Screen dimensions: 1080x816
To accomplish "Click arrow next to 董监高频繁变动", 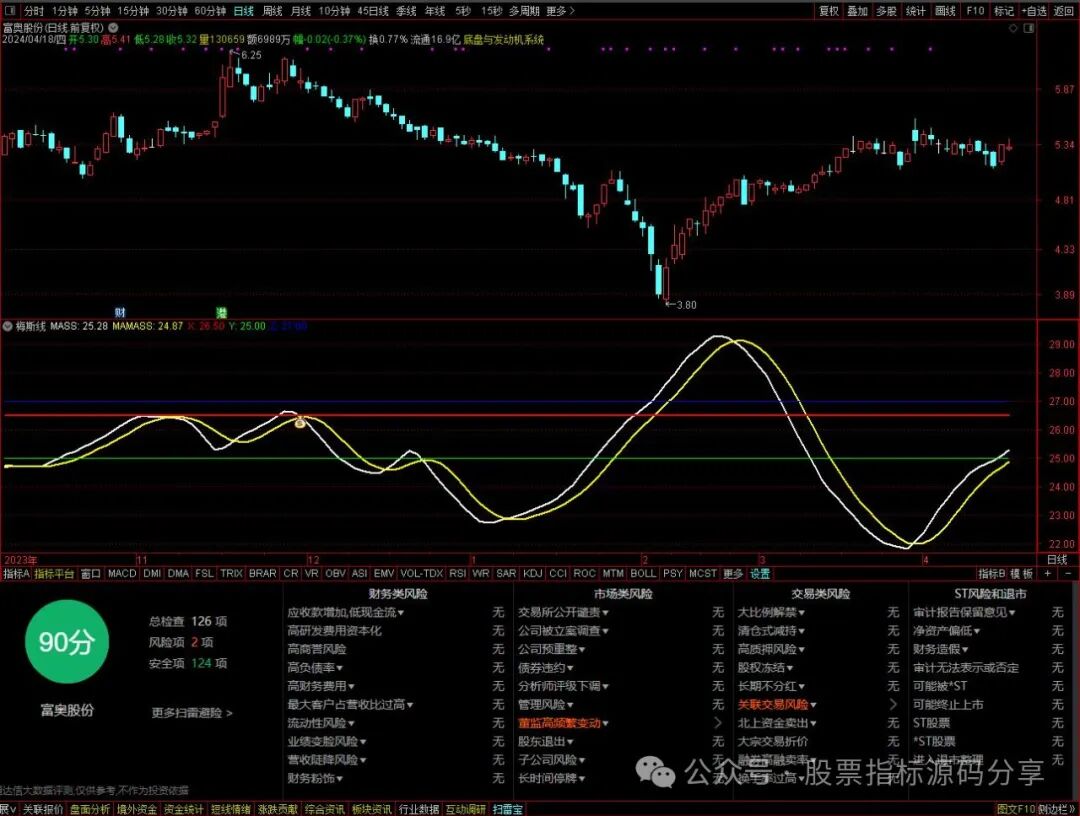I will click(x=718, y=723).
